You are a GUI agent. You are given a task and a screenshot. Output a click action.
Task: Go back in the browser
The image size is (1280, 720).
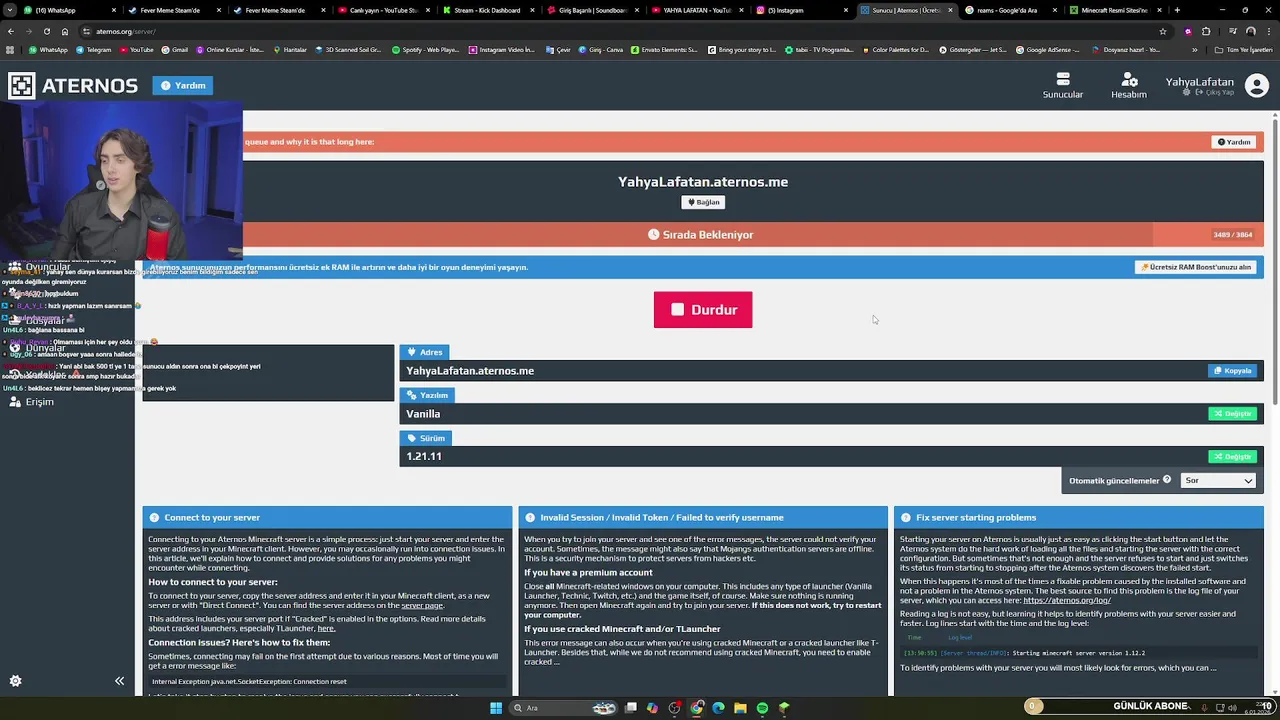[x=10, y=31]
